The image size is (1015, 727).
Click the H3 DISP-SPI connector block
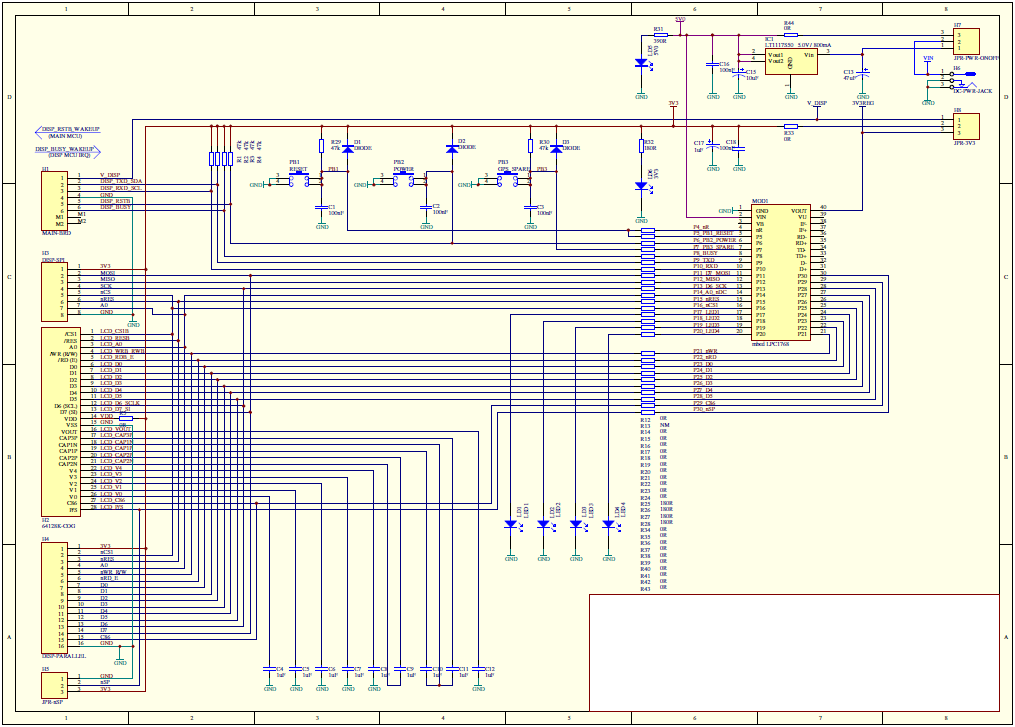click(x=54, y=289)
